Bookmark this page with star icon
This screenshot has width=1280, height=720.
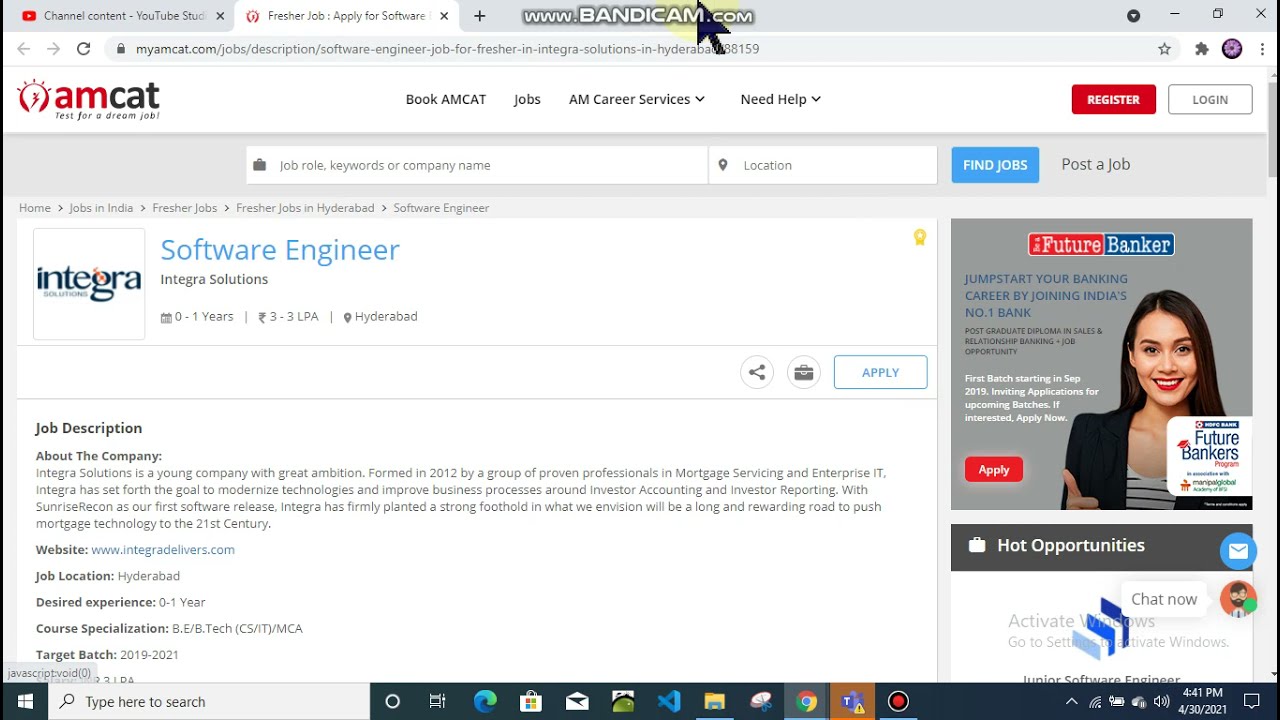pyautogui.click(x=1164, y=48)
